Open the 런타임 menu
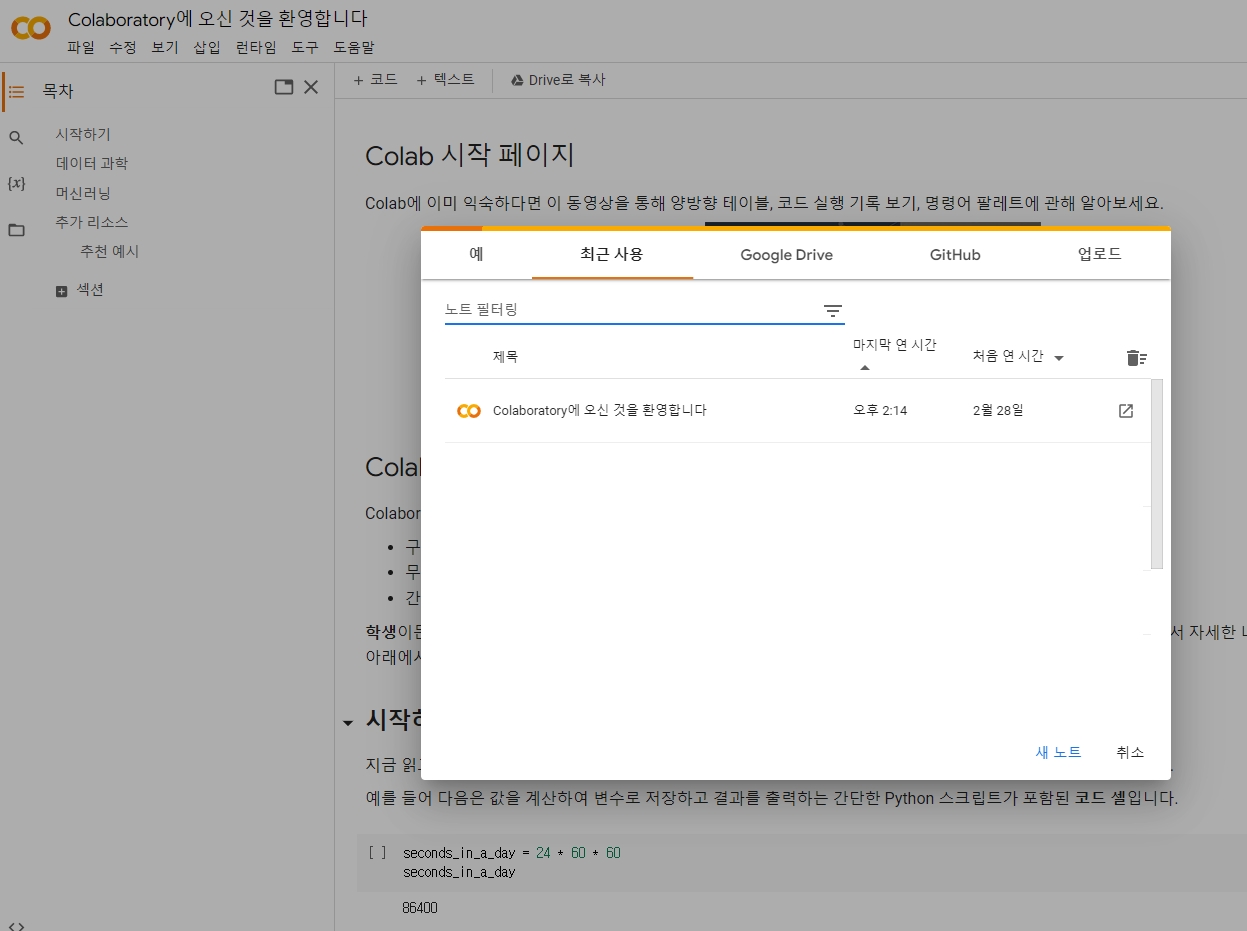The width and height of the screenshot is (1247, 931). tap(256, 47)
